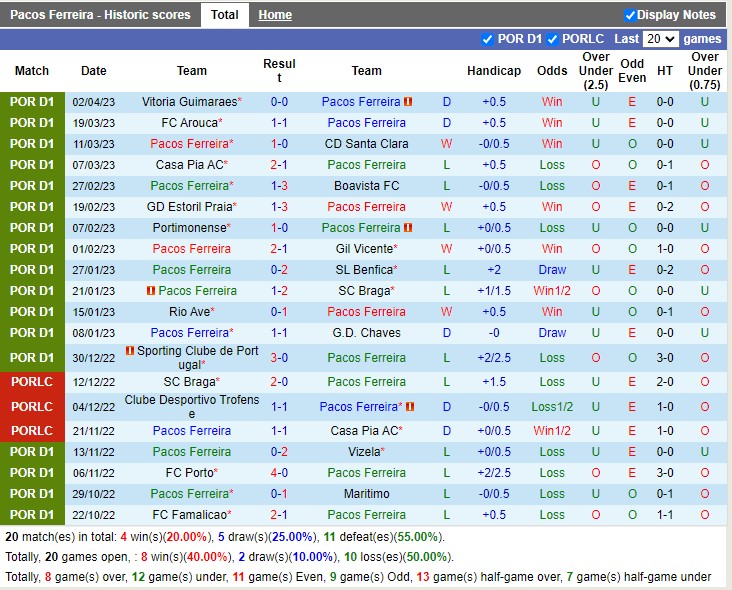Open the Last games count dropdown

point(661,39)
